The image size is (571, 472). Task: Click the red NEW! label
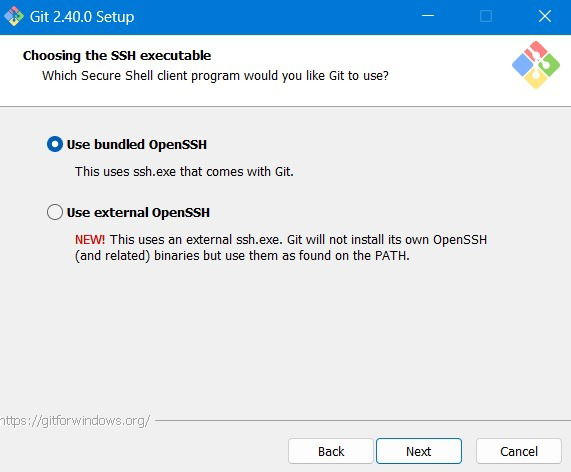pos(90,240)
